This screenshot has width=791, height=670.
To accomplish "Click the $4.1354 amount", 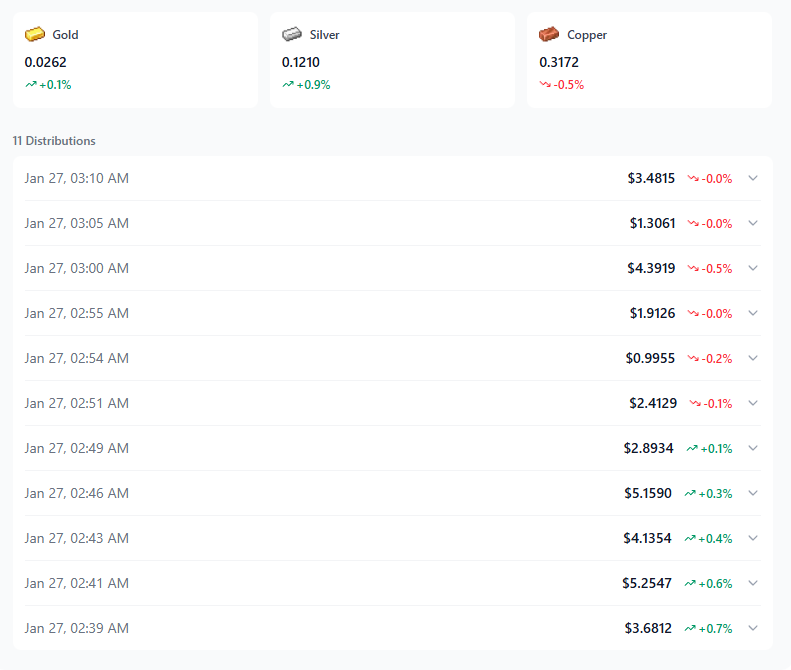I will click(x=648, y=538).
